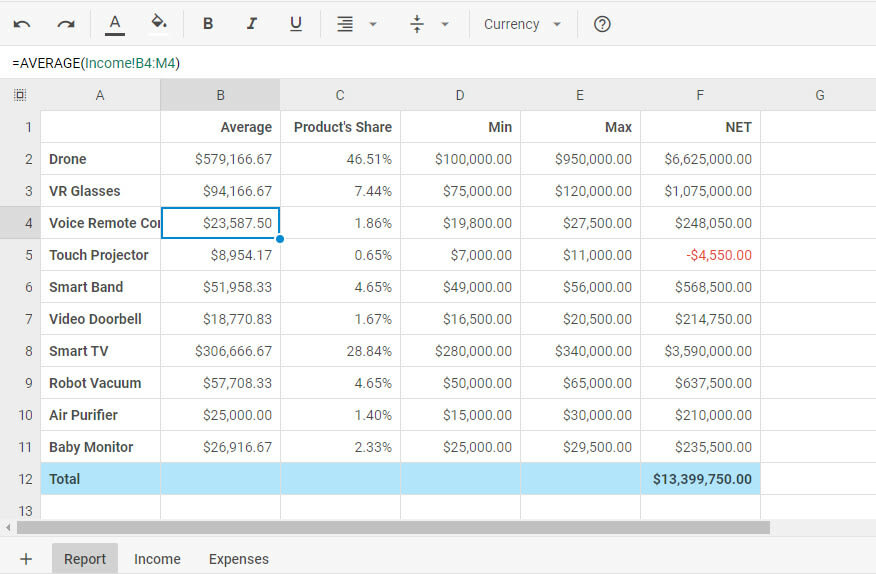Open the fill color bucket tool

pos(159,24)
